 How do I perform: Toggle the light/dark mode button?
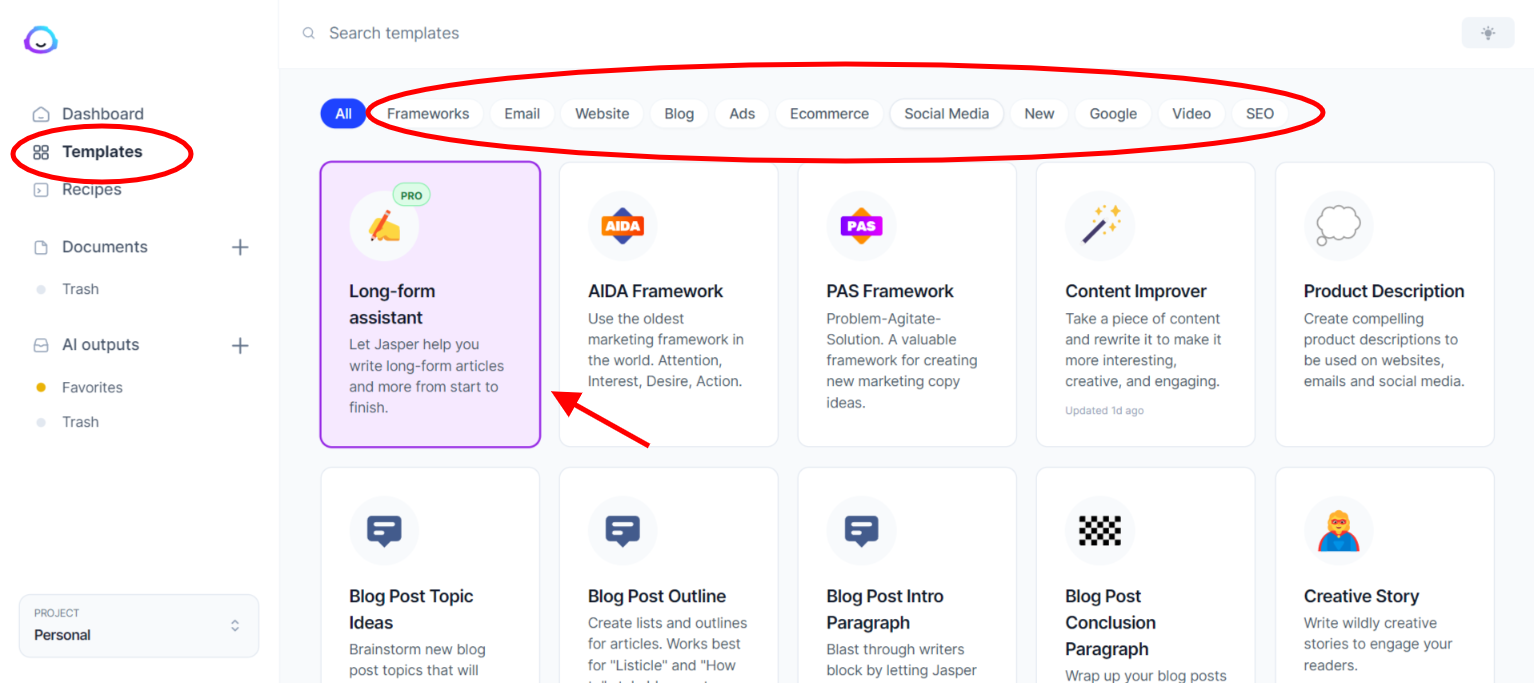tap(1487, 33)
